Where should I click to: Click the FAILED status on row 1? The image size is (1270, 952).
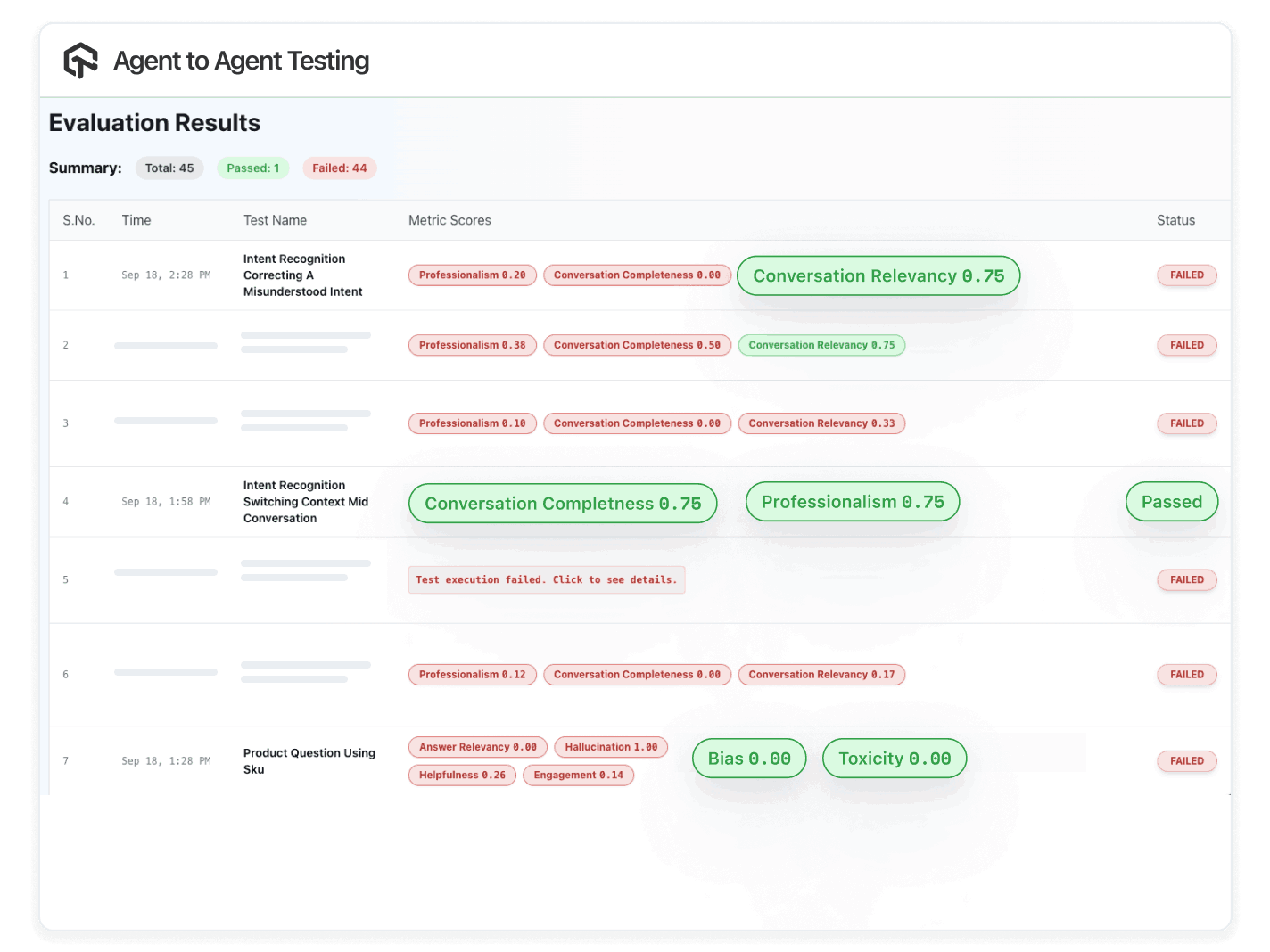pyautogui.click(x=1186, y=275)
